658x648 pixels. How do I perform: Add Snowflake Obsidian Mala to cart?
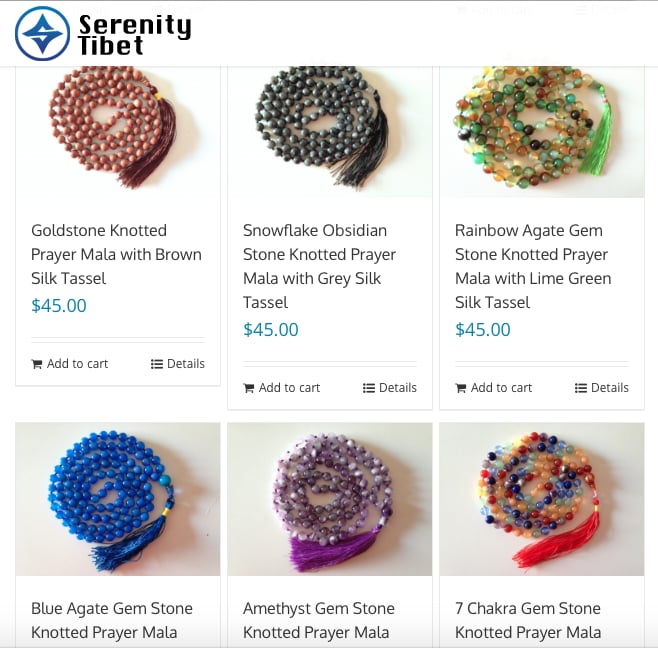click(282, 388)
